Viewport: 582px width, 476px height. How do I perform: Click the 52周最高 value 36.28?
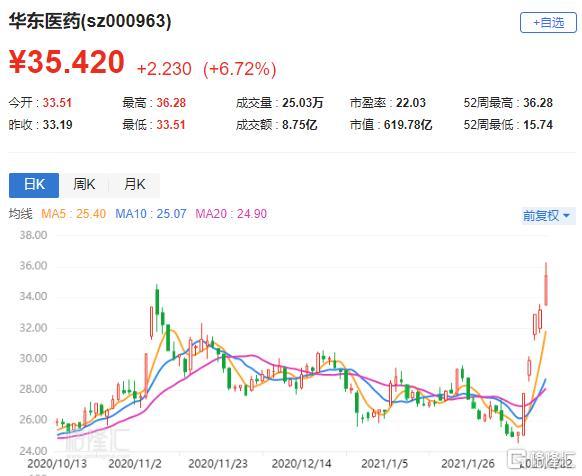[x=538, y=103]
